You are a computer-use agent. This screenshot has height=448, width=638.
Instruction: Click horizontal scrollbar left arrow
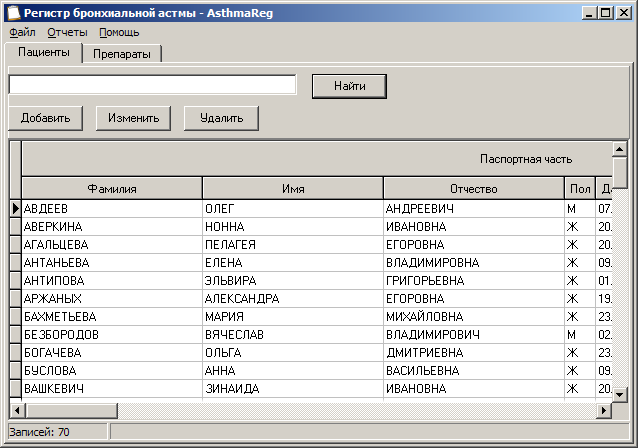17,411
